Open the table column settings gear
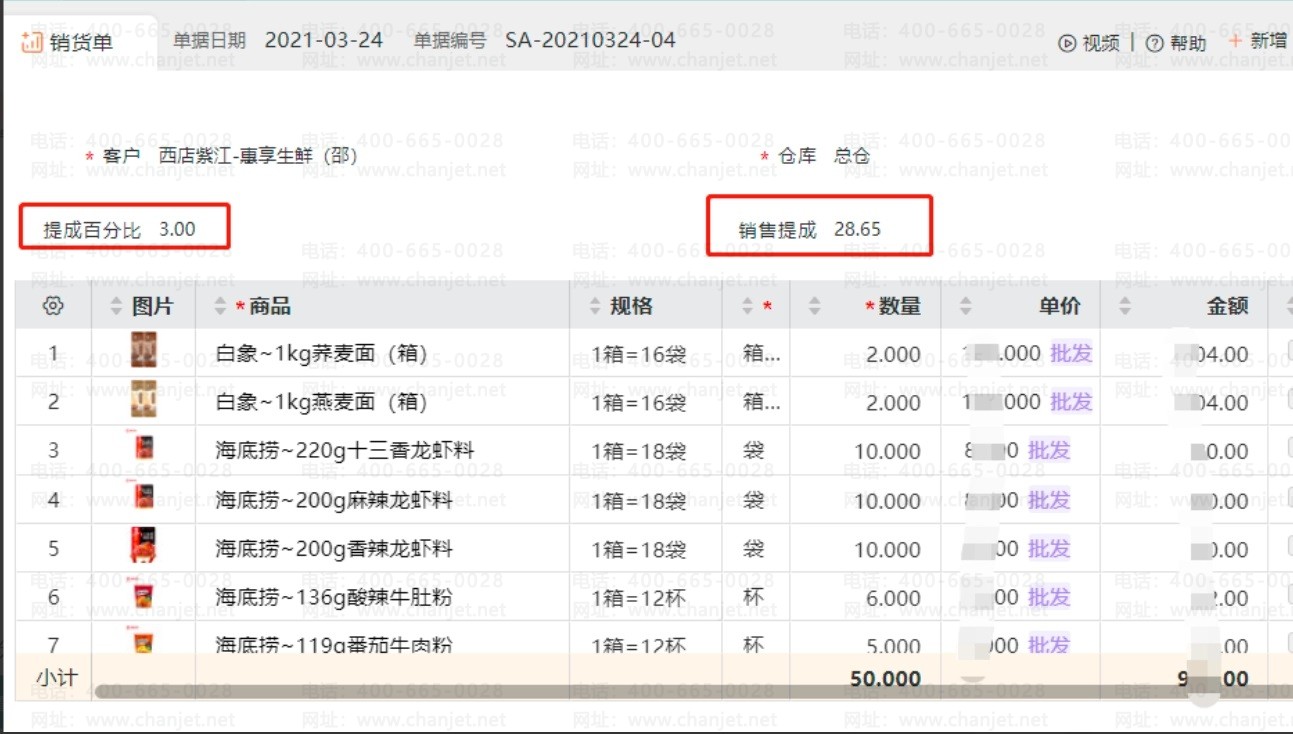This screenshot has width=1293, height=734. 54,306
